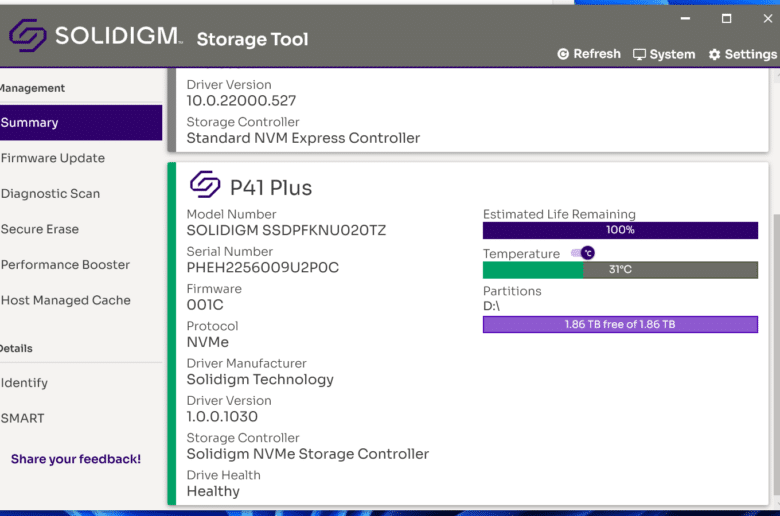
Task: Click driver manufacturer Solidigm Technology
Action: pos(260,380)
